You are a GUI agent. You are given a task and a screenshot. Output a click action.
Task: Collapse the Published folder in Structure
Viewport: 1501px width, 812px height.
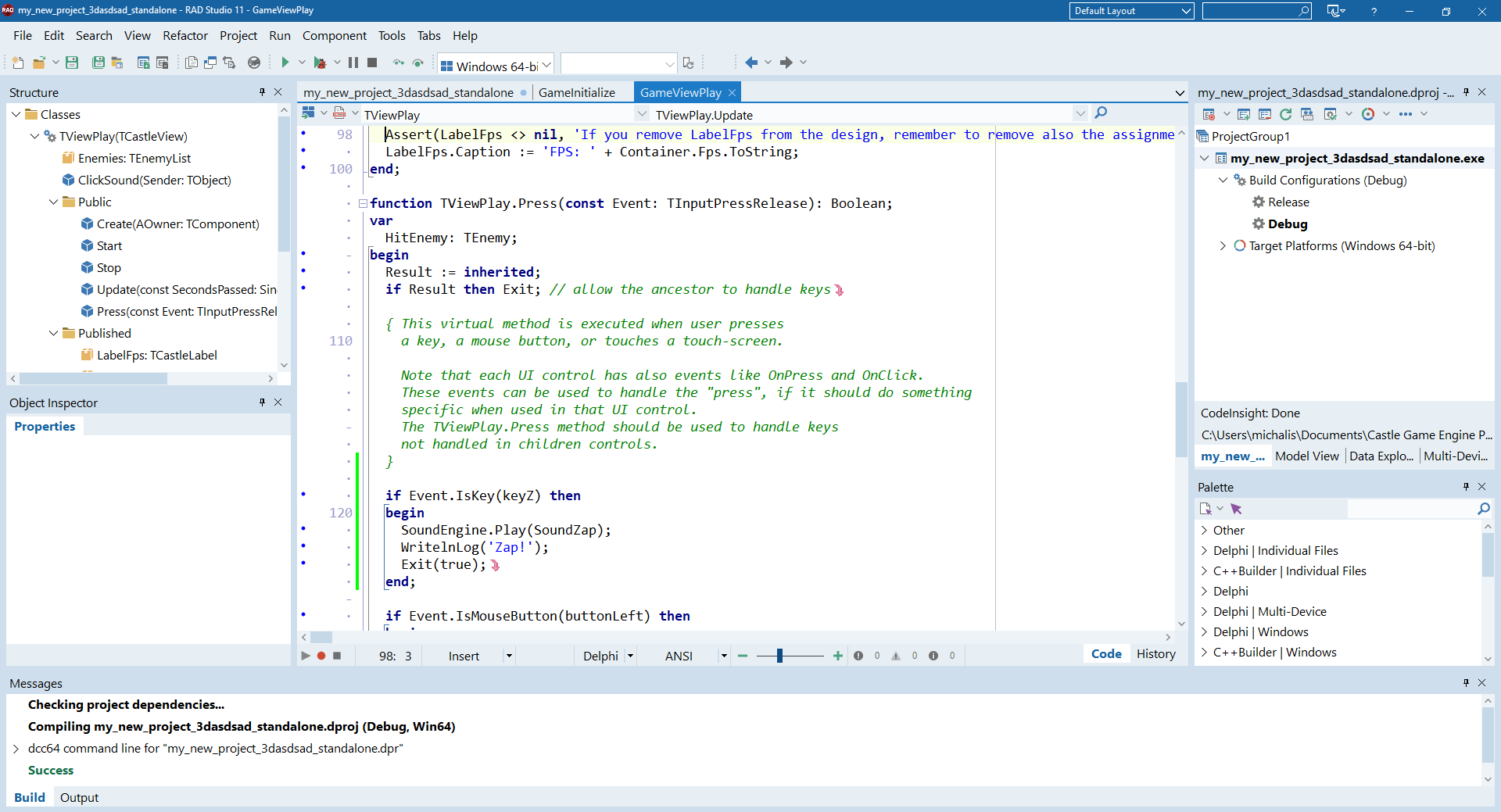[x=54, y=333]
